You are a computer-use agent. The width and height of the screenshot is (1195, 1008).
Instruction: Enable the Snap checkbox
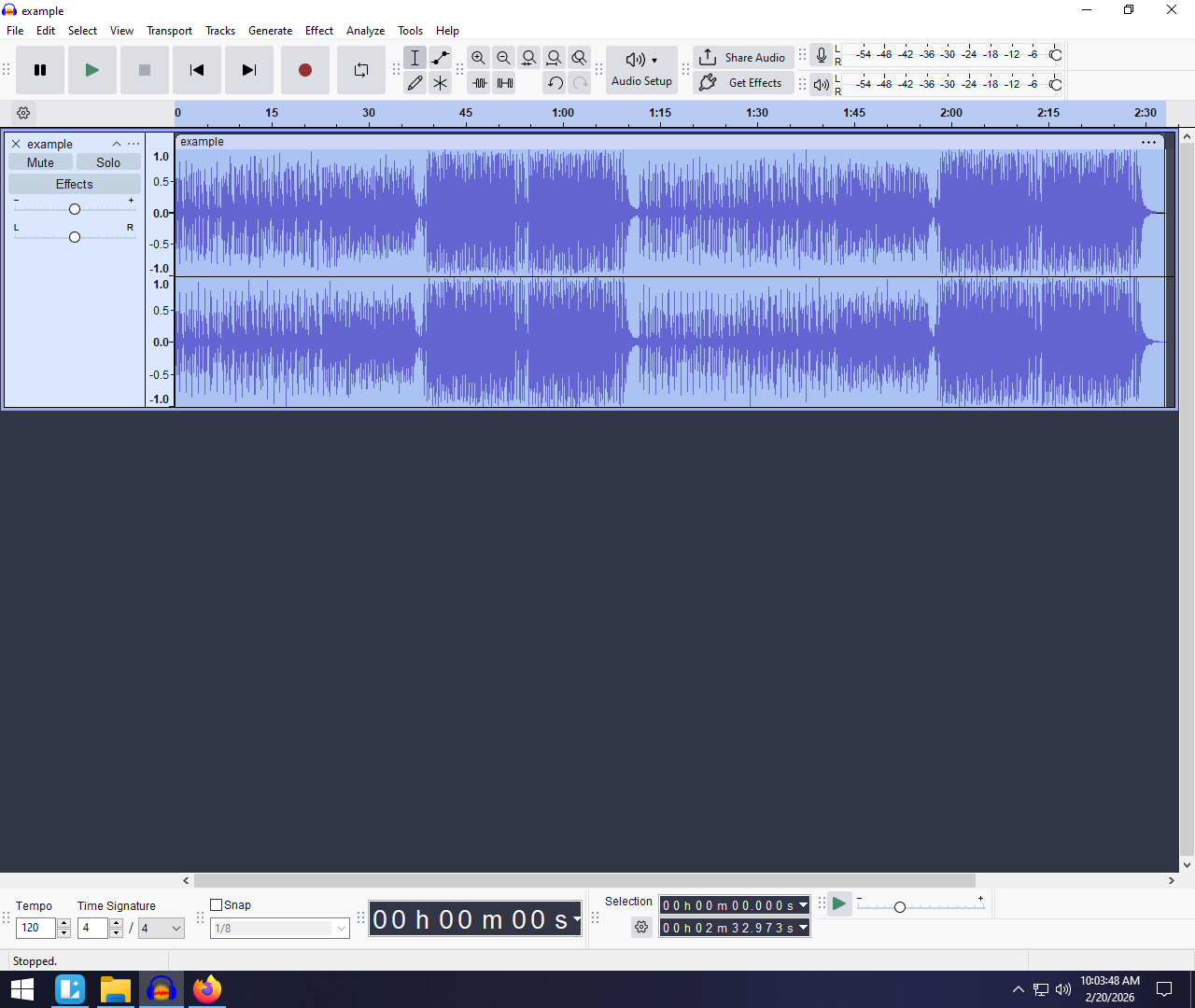[x=217, y=904]
